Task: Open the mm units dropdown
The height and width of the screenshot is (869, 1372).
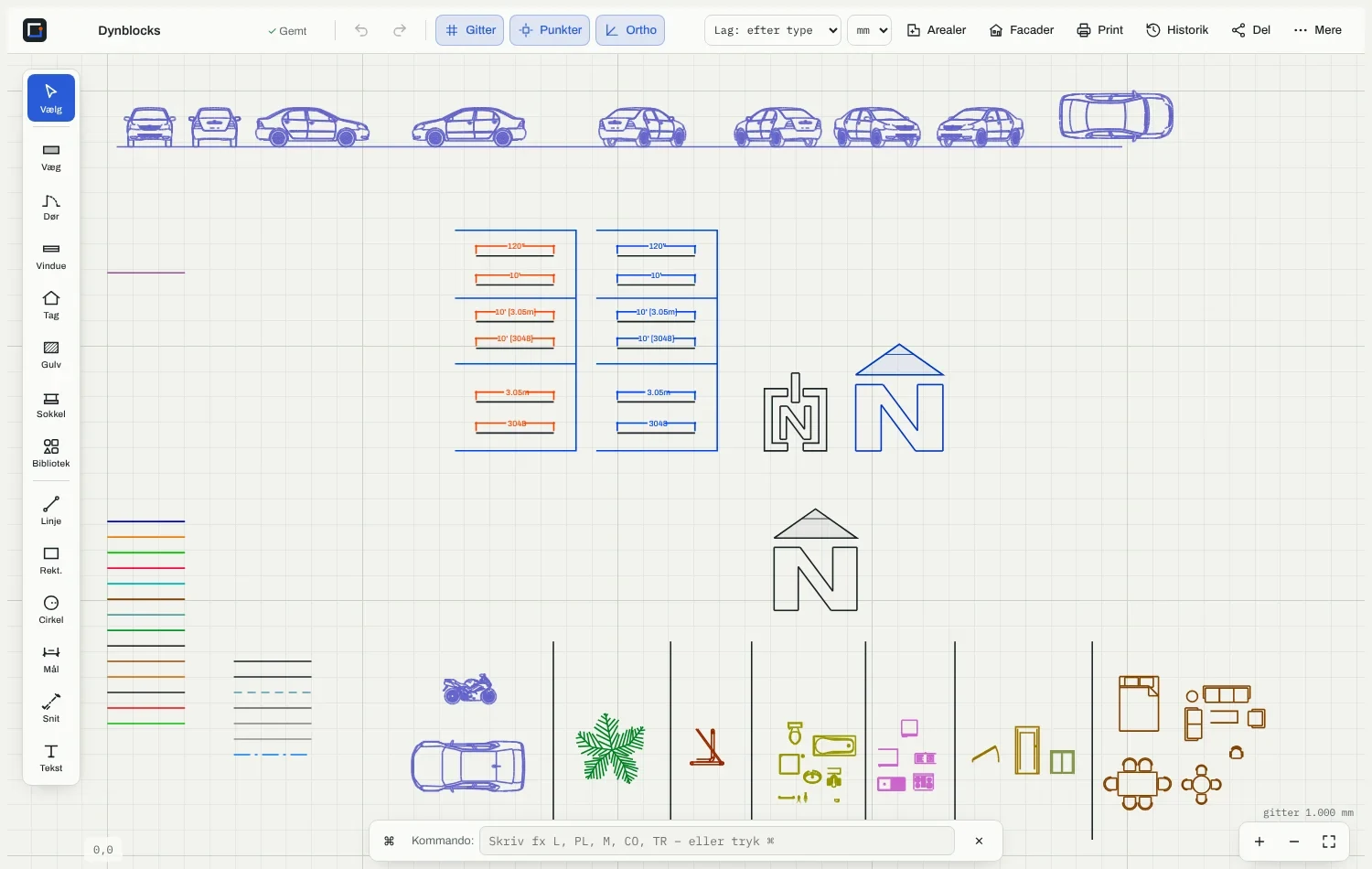Action: (869, 30)
